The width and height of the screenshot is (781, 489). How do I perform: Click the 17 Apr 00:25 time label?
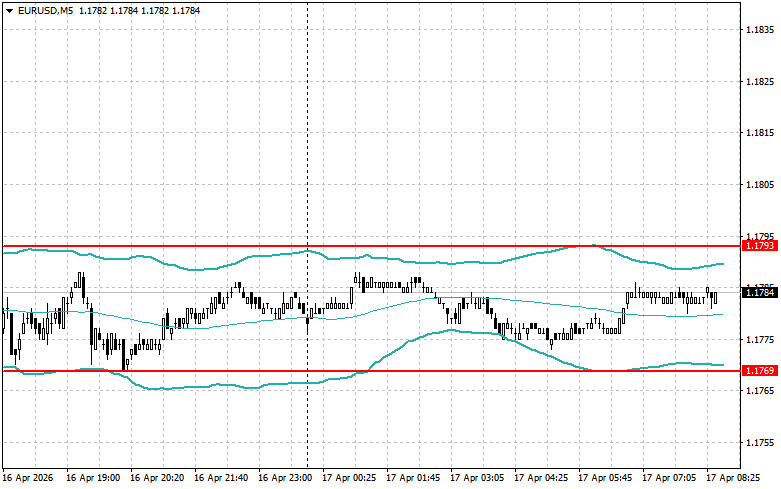pos(349,478)
